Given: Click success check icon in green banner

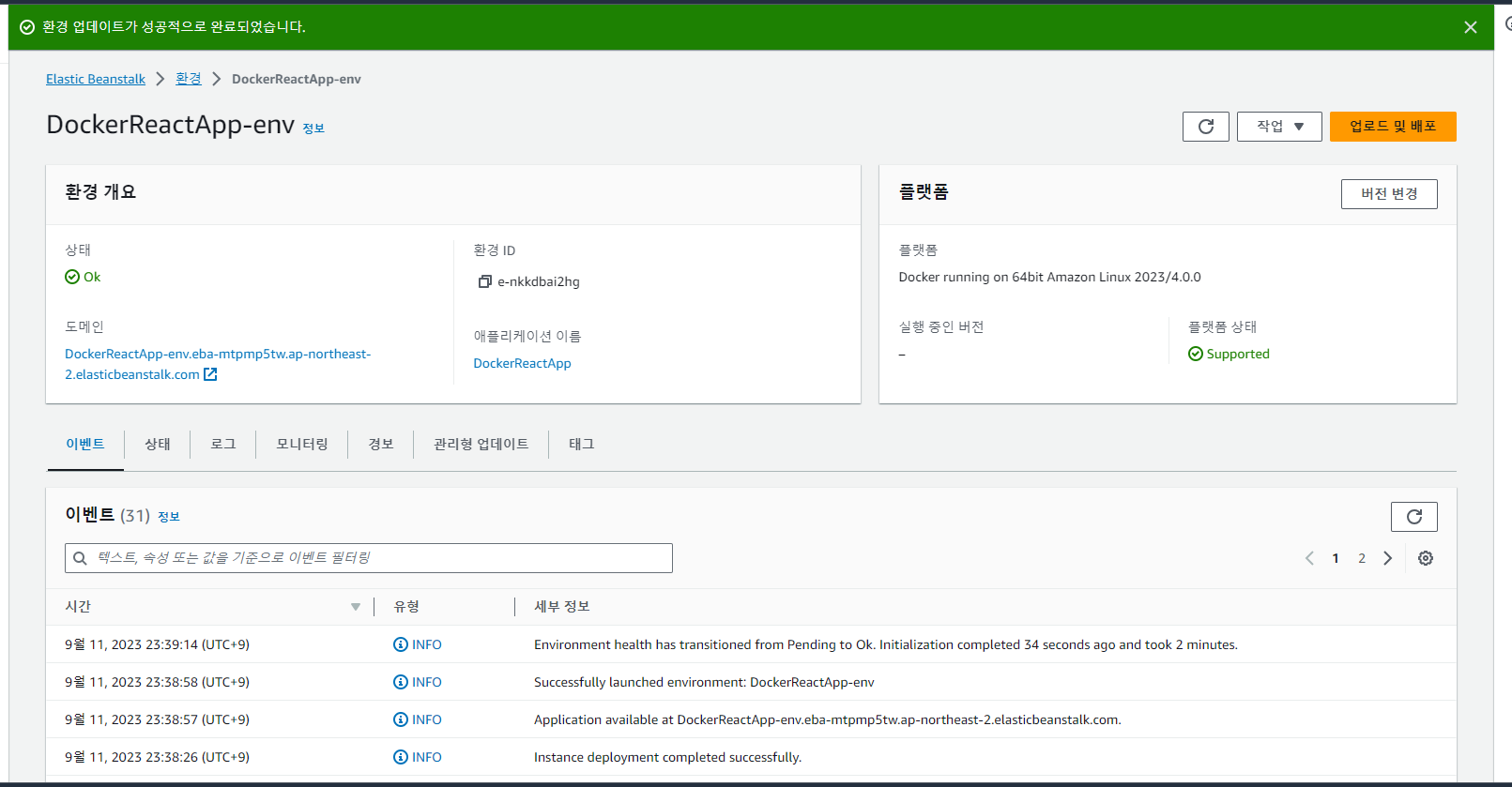Looking at the screenshot, I should pyautogui.click(x=27, y=27).
